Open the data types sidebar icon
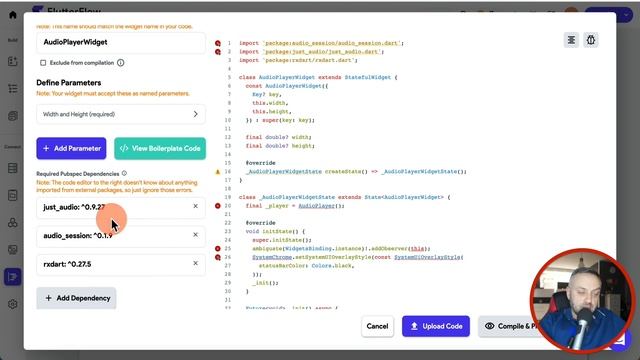The width and height of the screenshot is (640, 360). (x=13, y=196)
